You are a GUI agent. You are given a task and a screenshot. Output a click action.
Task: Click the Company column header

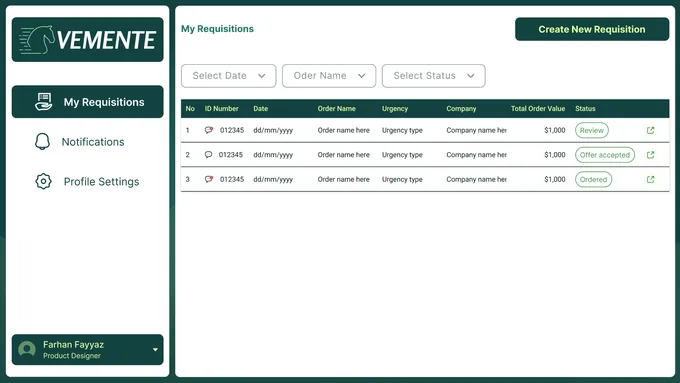click(x=461, y=109)
